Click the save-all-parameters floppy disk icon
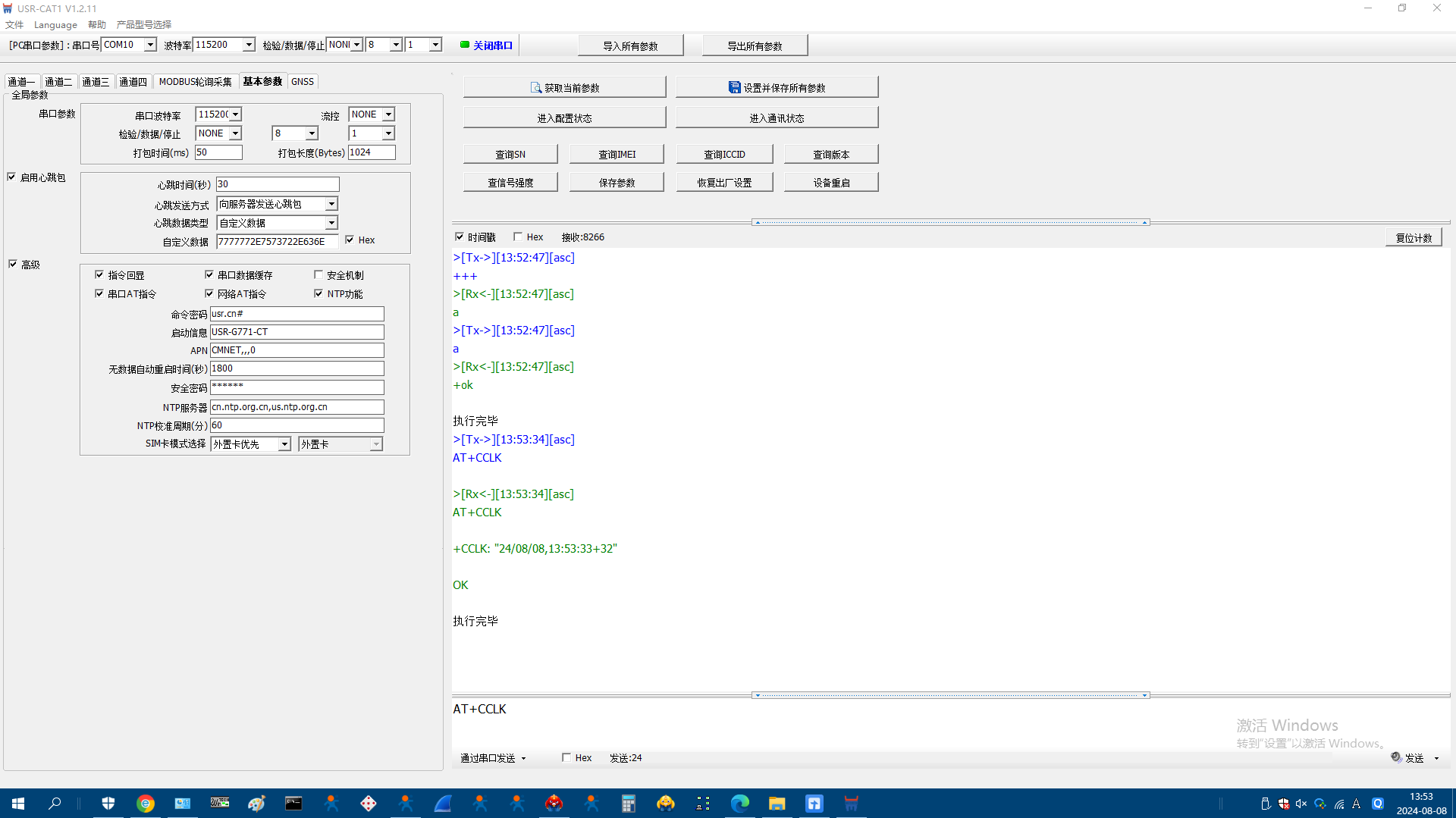Screen dimensions: 1456x818 pos(734,88)
